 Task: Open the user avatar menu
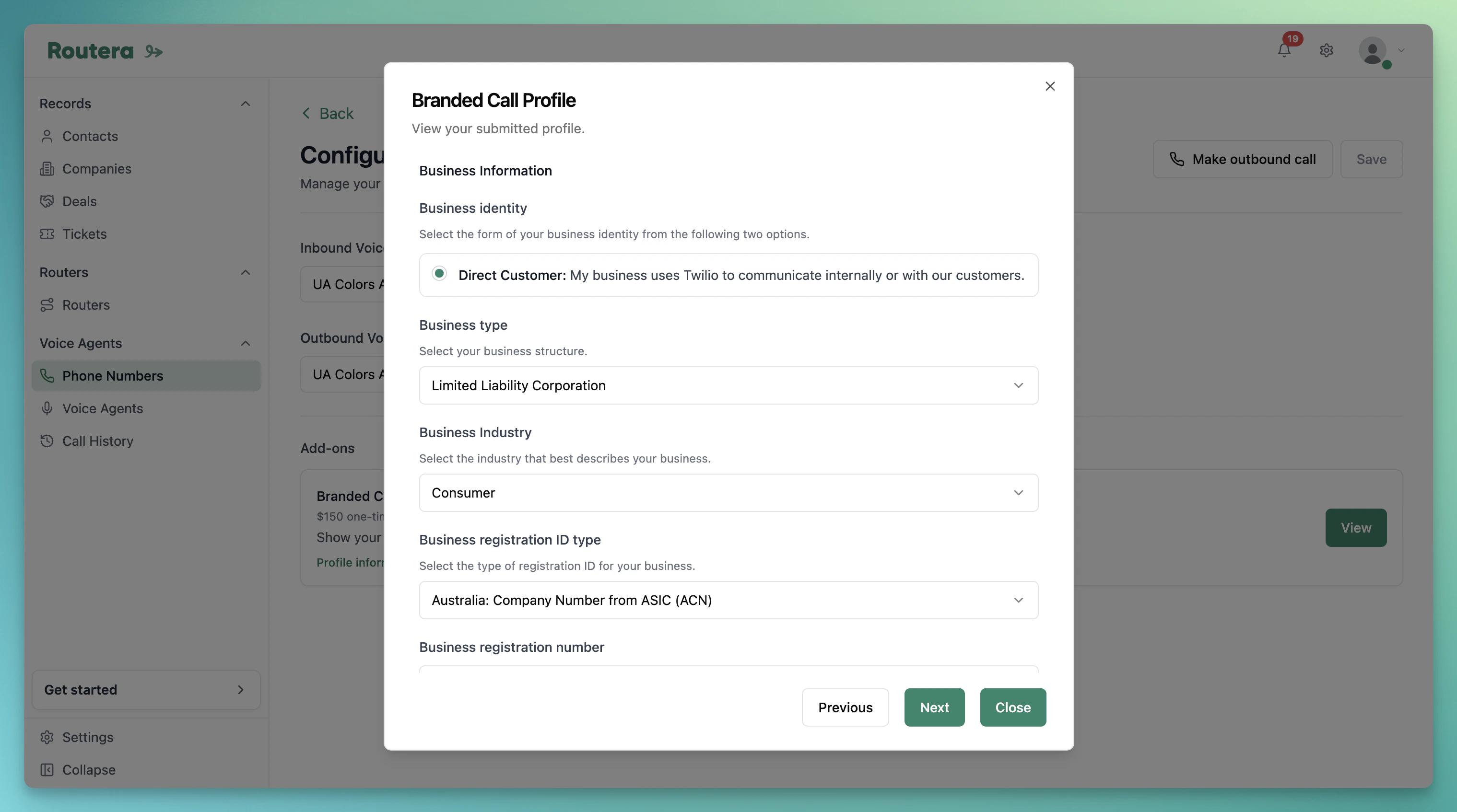point(1373,50)
